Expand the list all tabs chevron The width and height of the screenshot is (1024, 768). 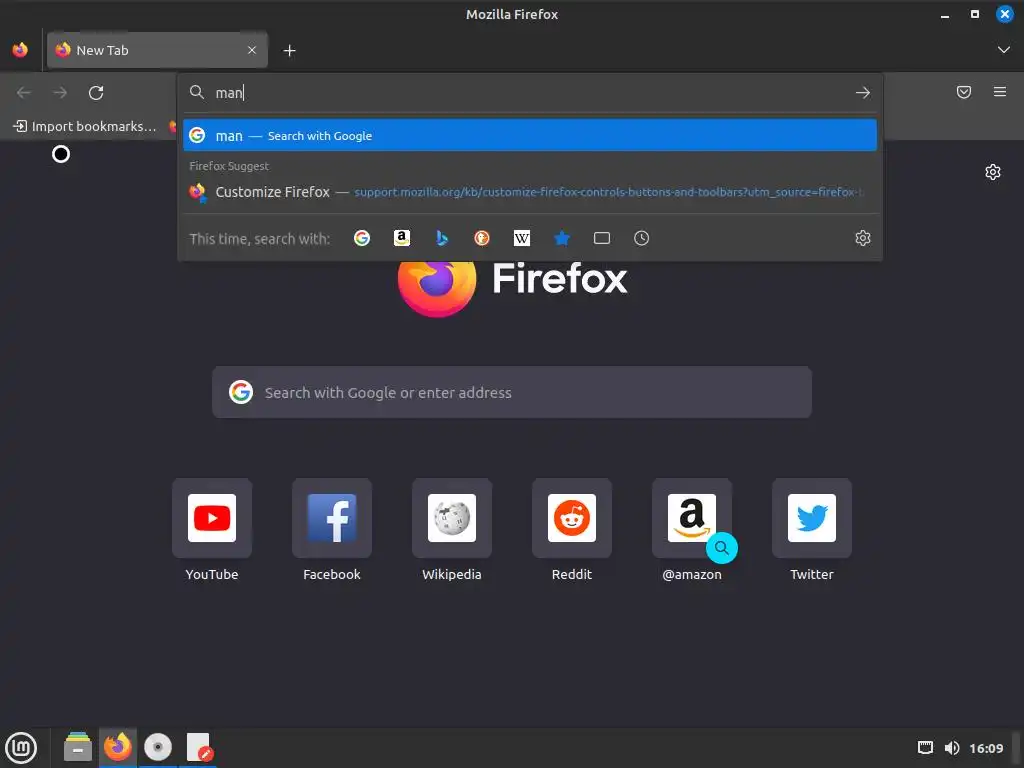point(1003,50)
